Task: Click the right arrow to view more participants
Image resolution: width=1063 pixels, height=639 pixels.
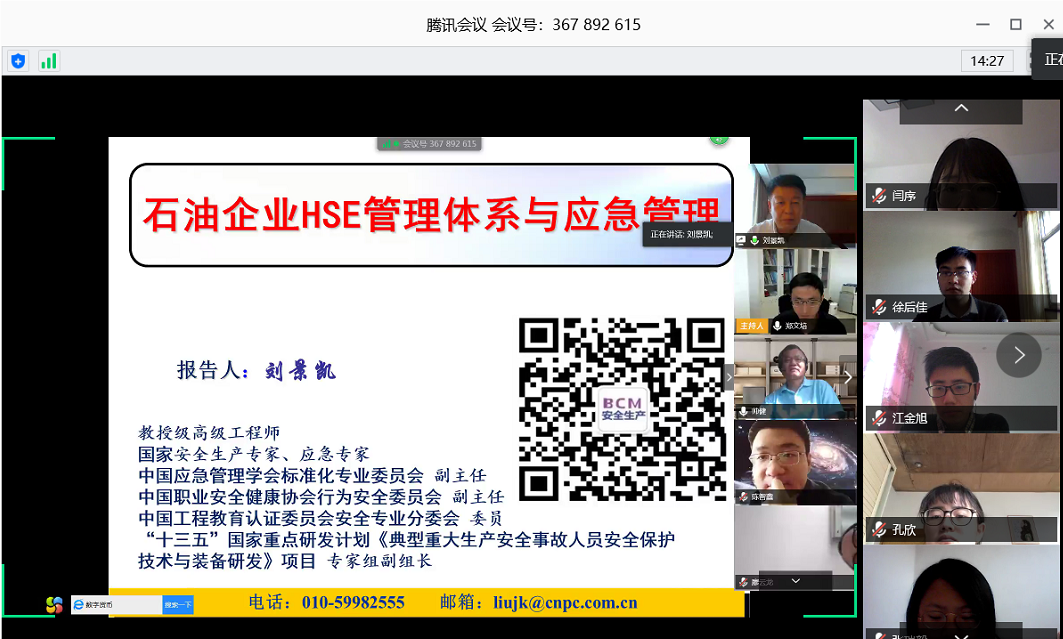Action: [x=1018, y=353]
